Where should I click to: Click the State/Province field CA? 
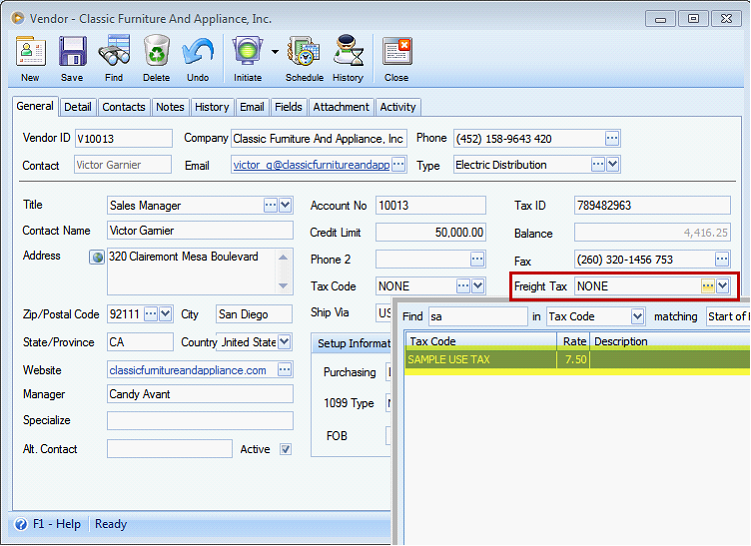140,342
